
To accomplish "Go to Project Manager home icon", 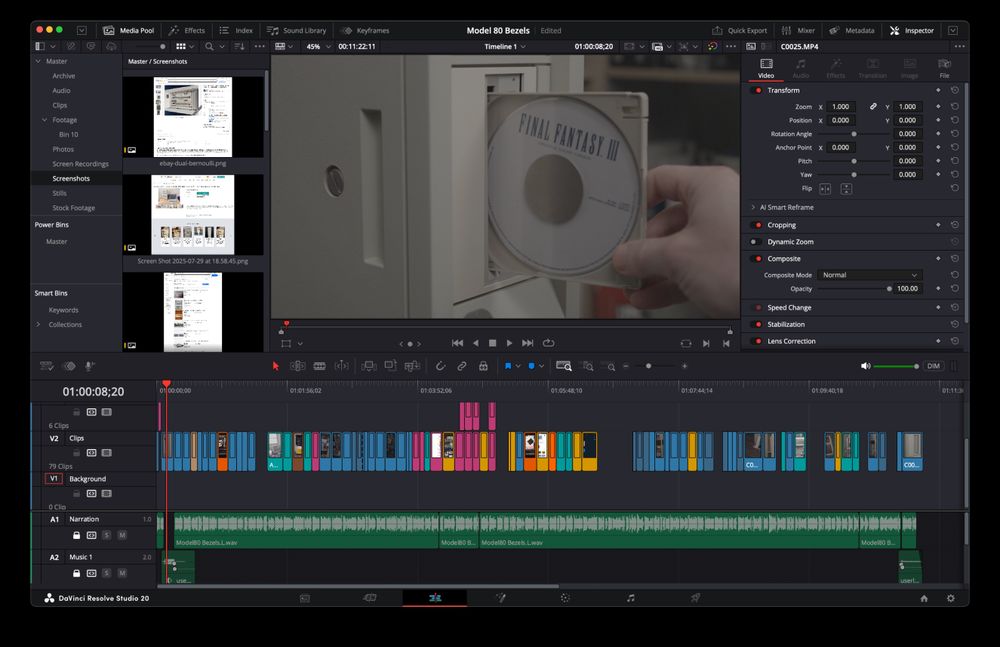I will 924,599.
